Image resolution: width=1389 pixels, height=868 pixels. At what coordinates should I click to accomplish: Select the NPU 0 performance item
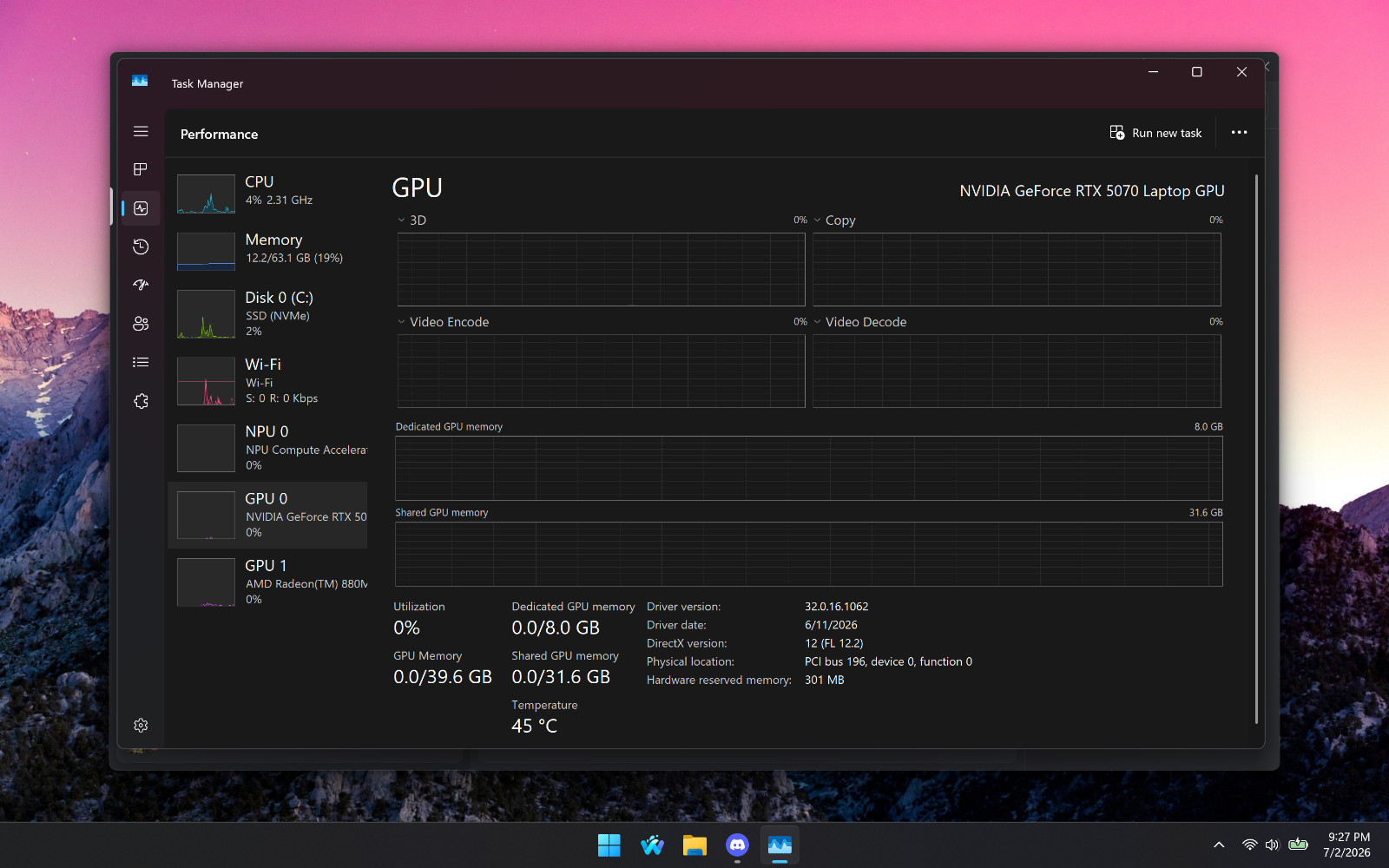click(267, 448)
